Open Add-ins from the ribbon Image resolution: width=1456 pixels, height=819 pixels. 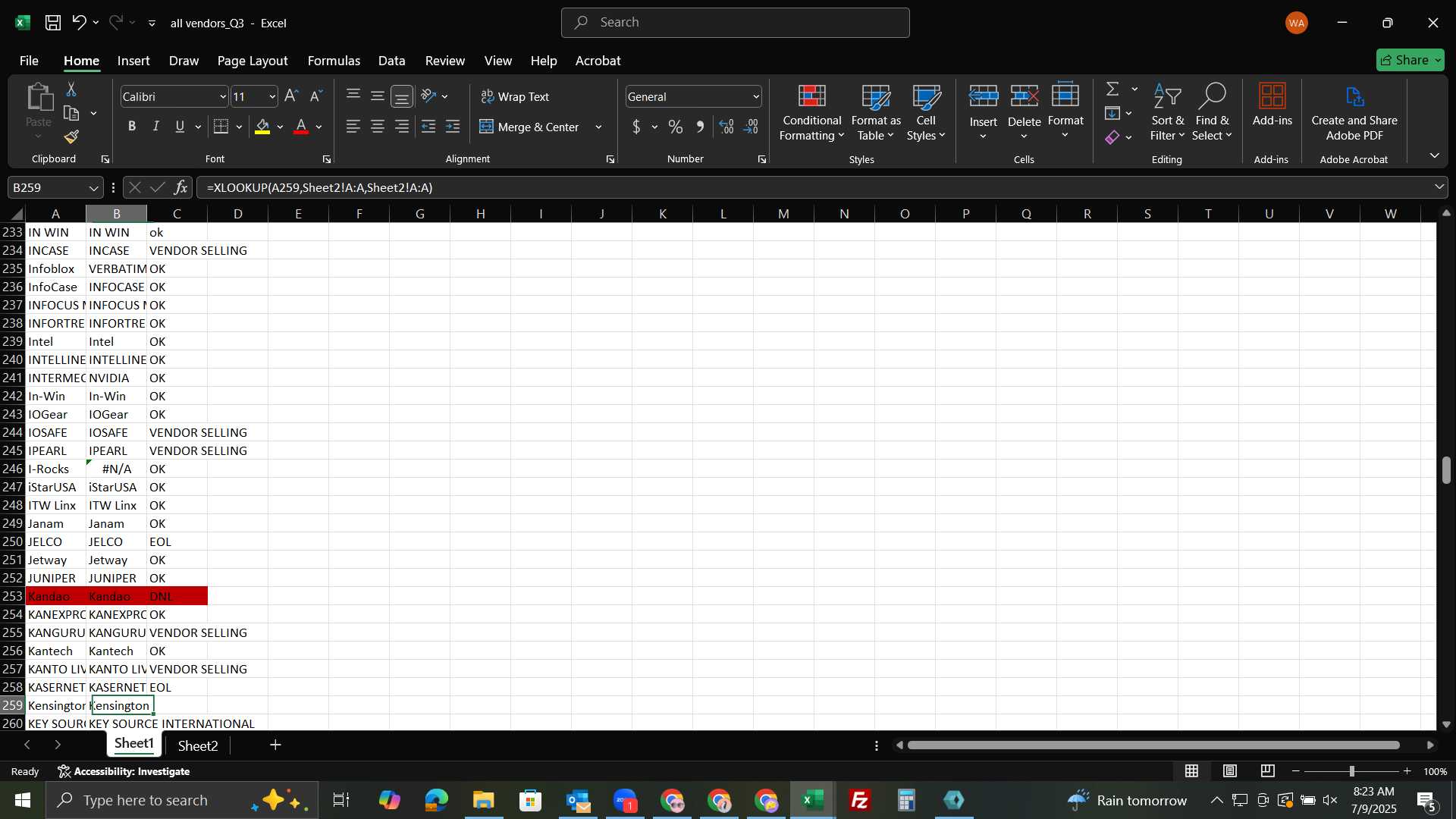(1272, 105)
